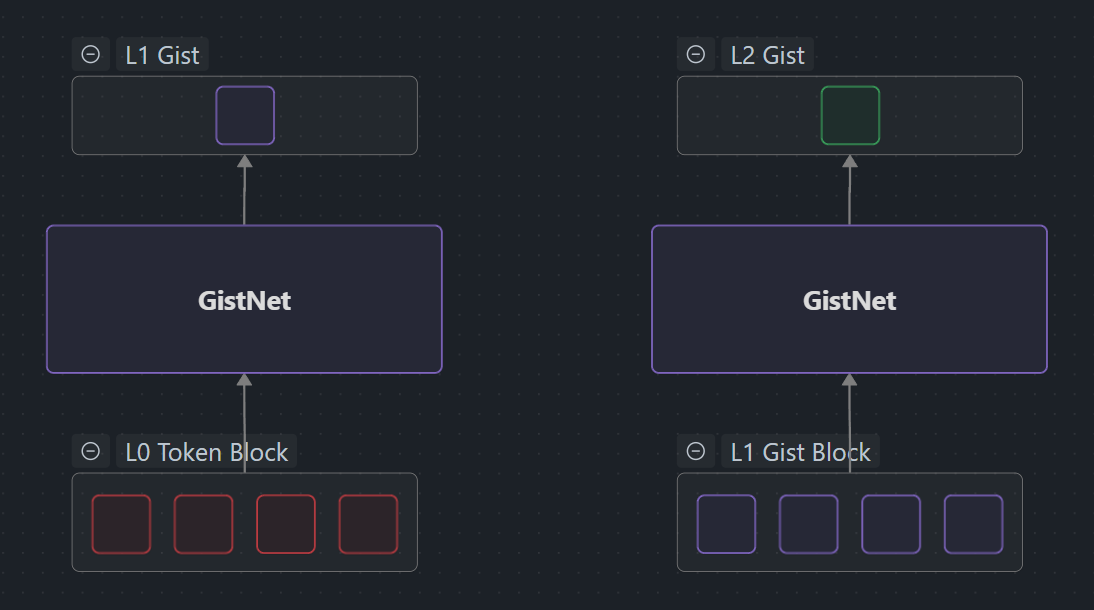Select first red token in L0 Token Block
Viewport: 1094px width, 610px height.
click(x=121, y=524)
